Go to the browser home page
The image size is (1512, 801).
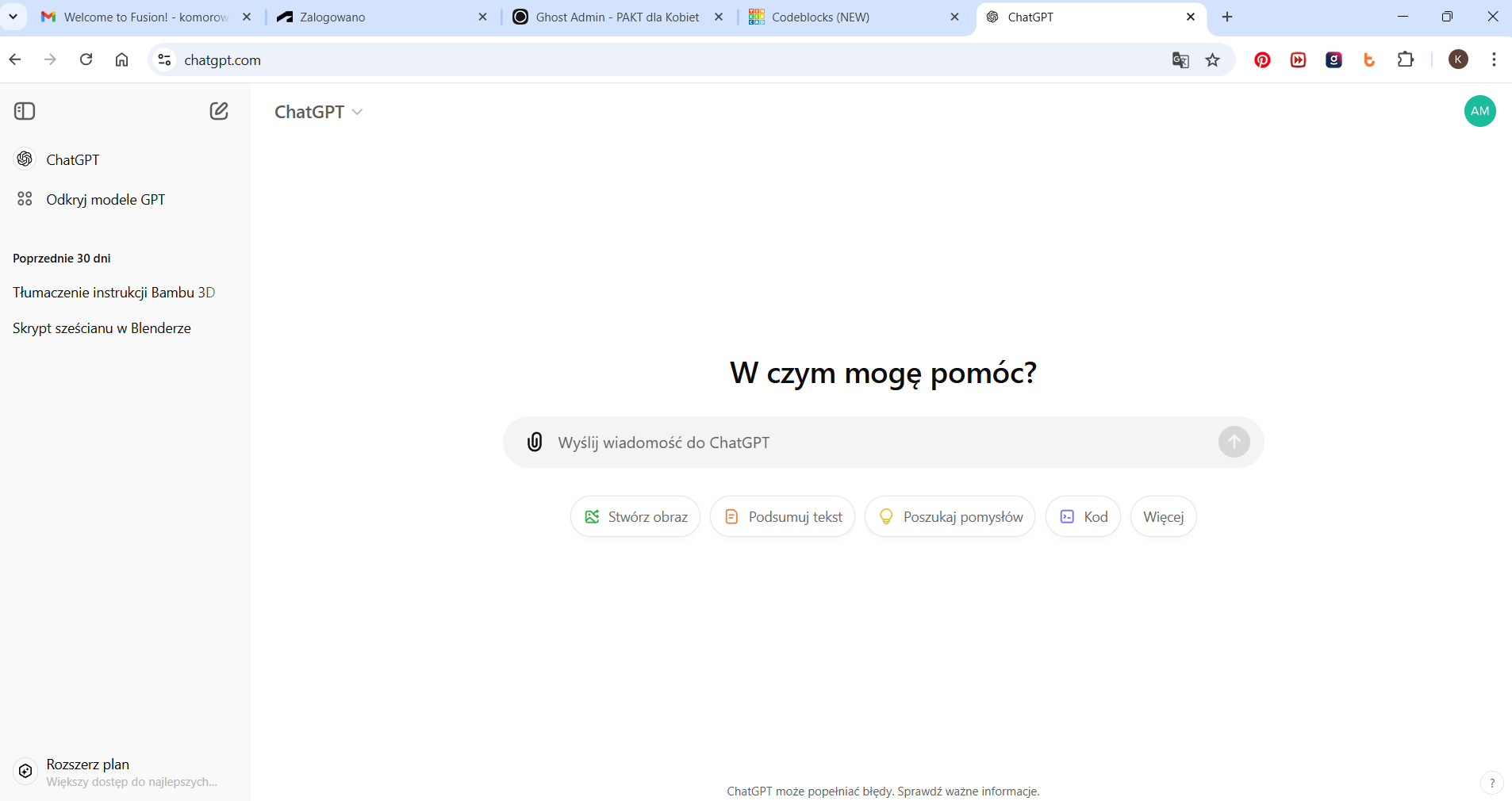pos(121,59)
